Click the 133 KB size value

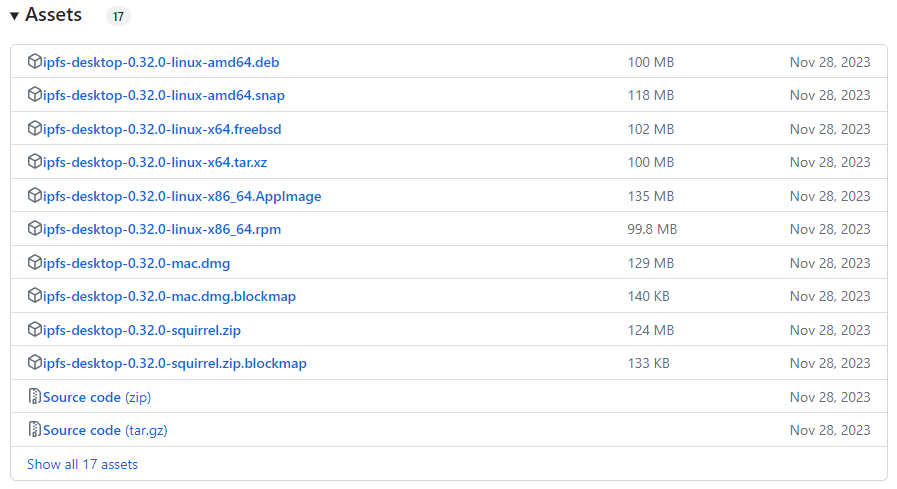649,363
